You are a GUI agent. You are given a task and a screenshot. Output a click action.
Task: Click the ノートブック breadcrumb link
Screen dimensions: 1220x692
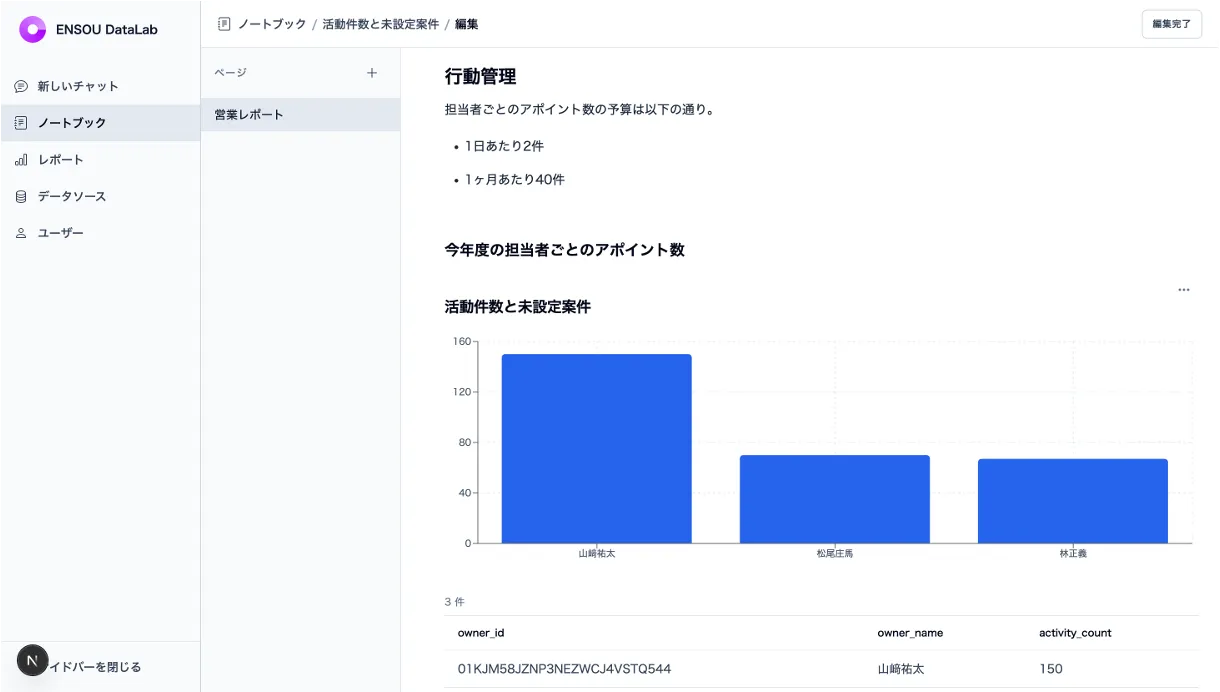coord(273,23)
